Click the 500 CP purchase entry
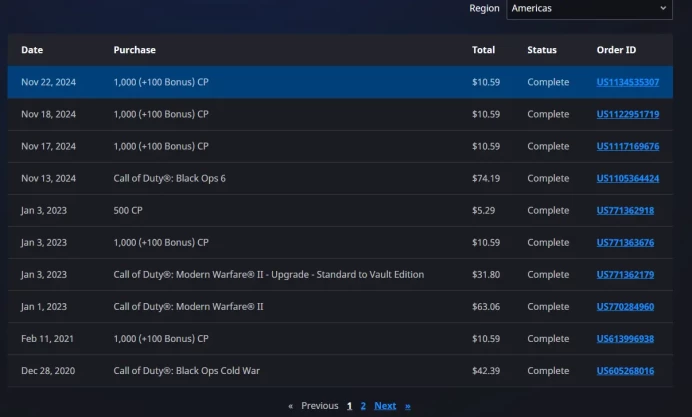The image size is (692, 417). click(x=128, y=210)
